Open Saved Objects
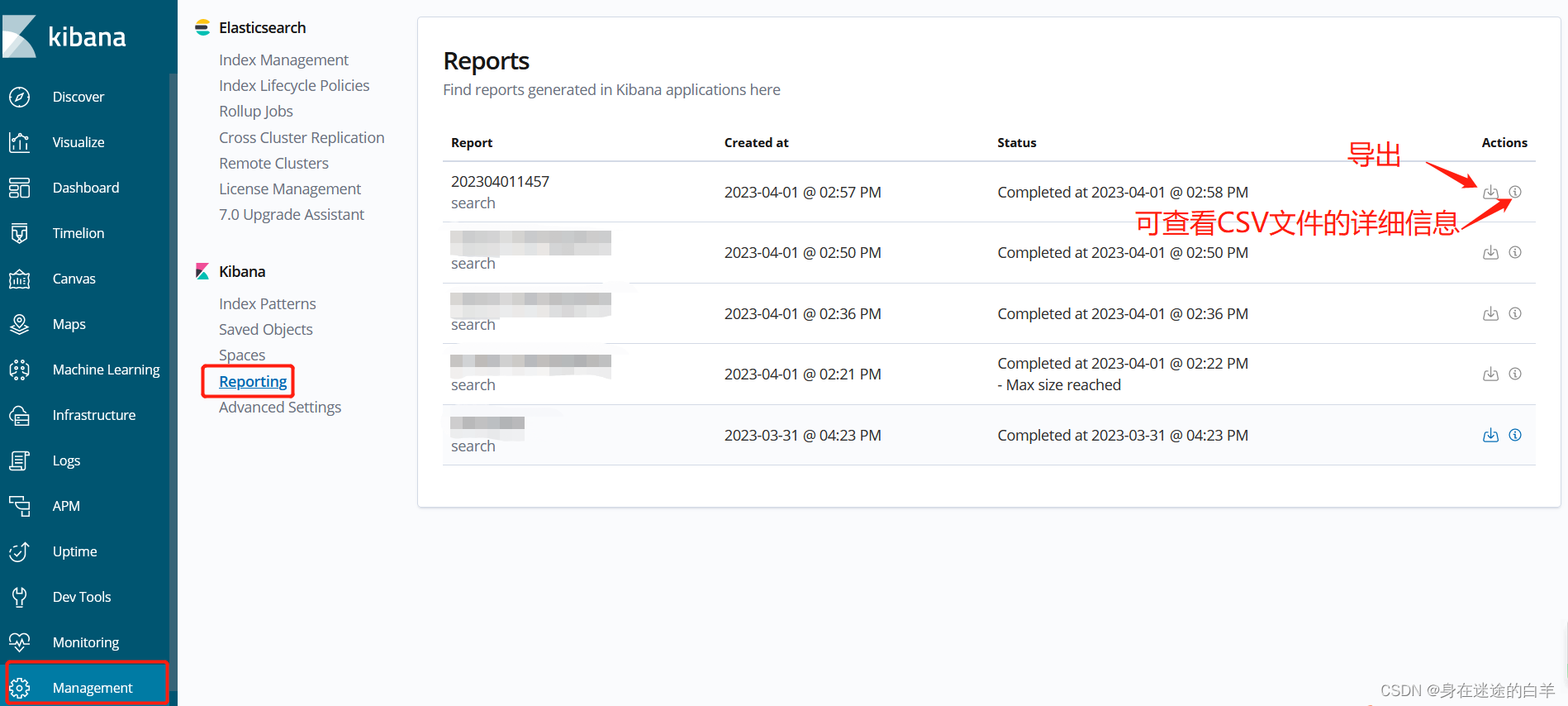 coord(266,329)
